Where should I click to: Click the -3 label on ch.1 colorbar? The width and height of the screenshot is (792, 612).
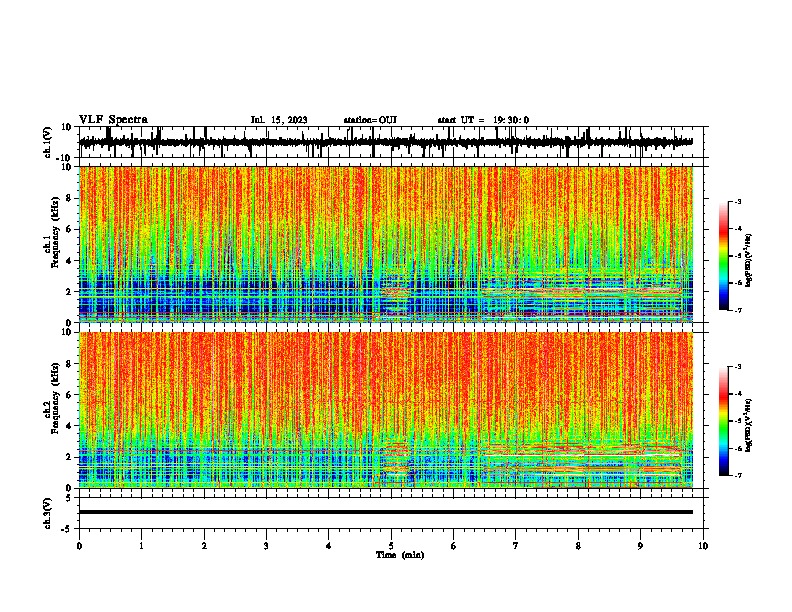point(737,202)
